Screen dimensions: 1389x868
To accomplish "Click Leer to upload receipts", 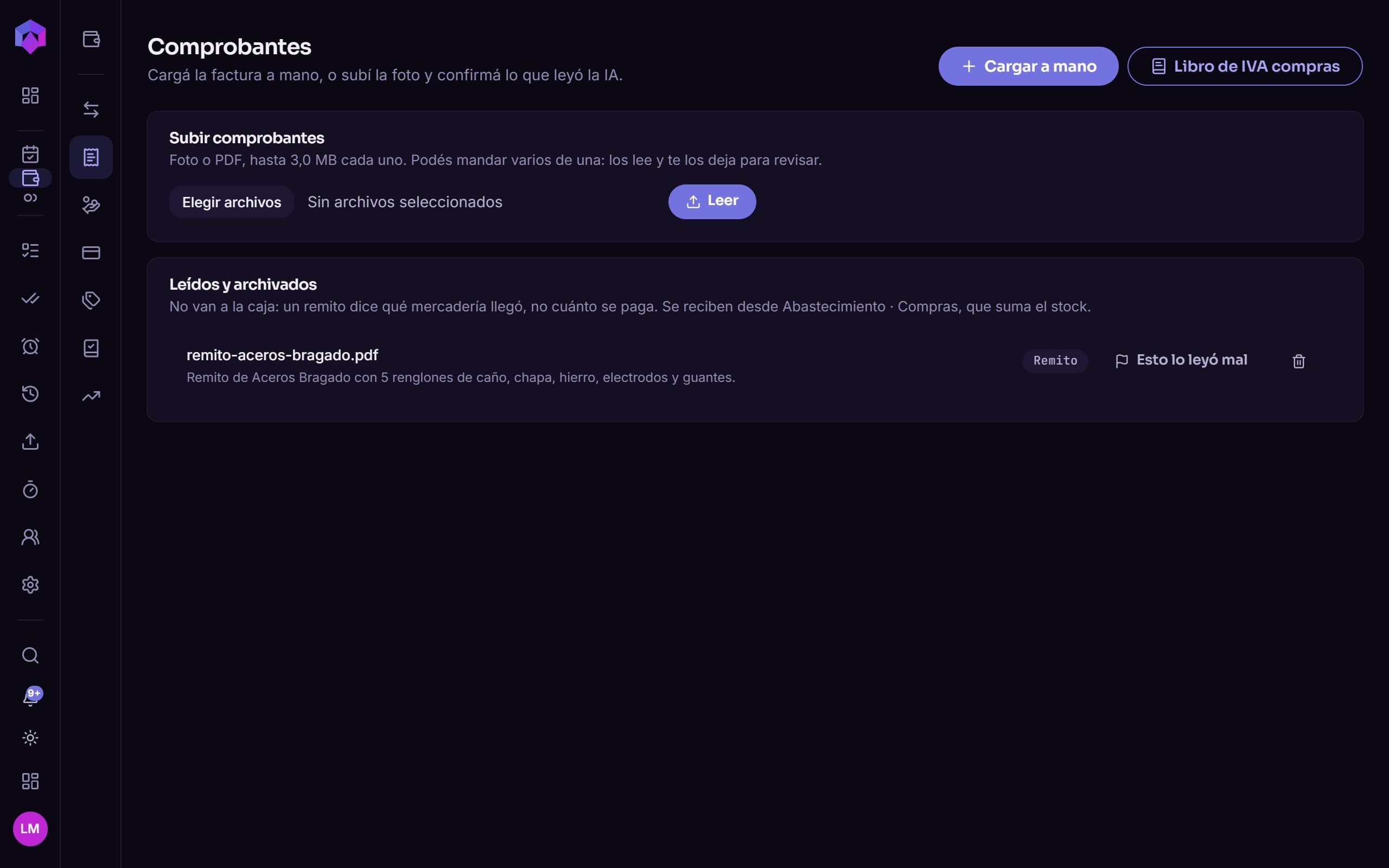I will coord(712,201).
